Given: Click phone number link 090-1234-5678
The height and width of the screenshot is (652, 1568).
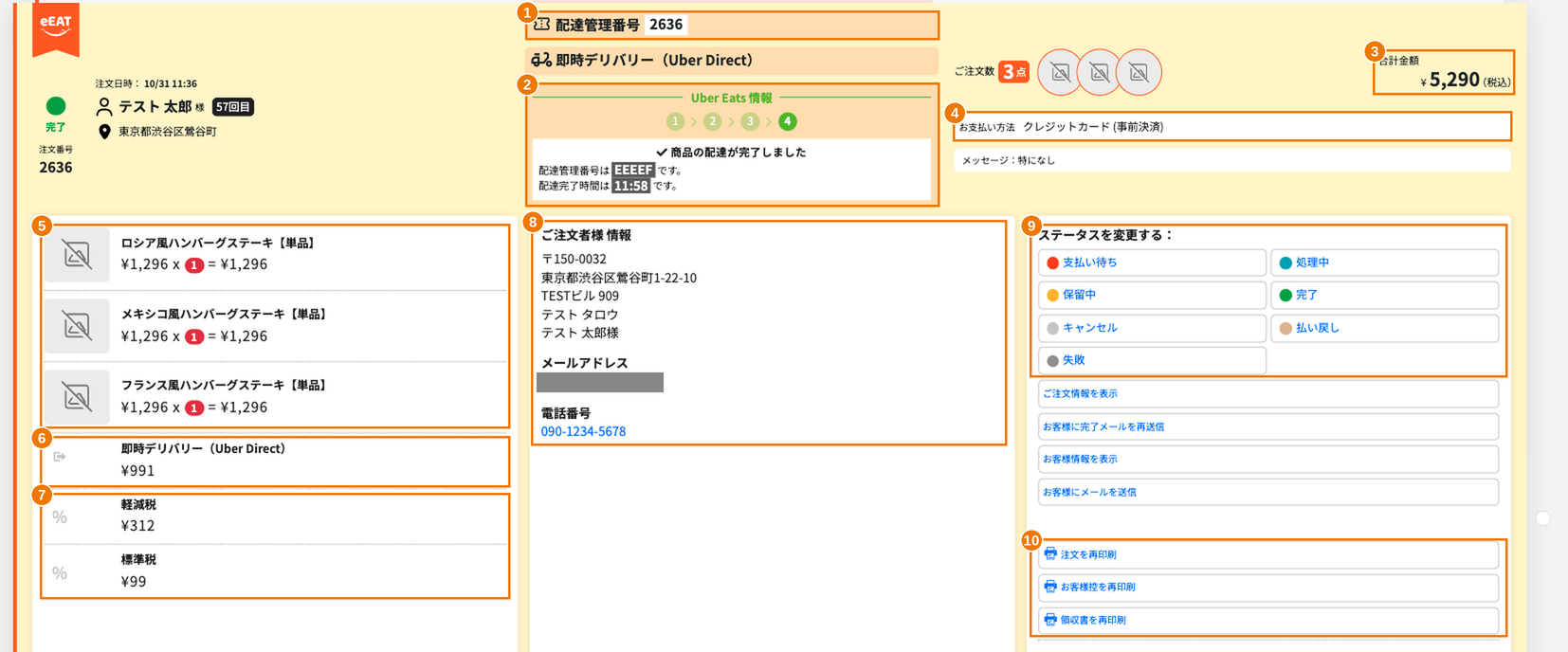Looking at the screenshot, I should pos(583,431).
